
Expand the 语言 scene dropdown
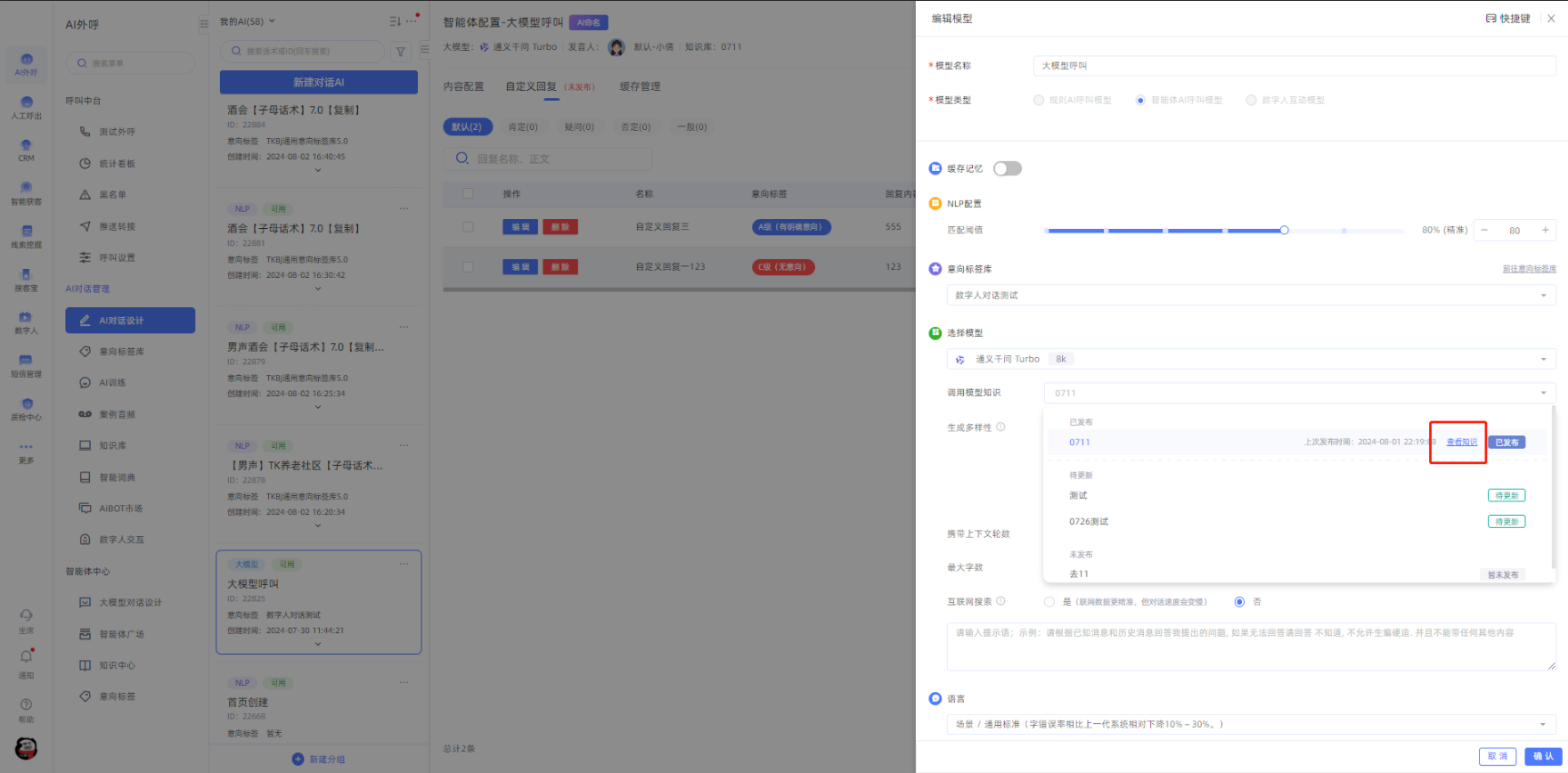(x=1251, y=724)
